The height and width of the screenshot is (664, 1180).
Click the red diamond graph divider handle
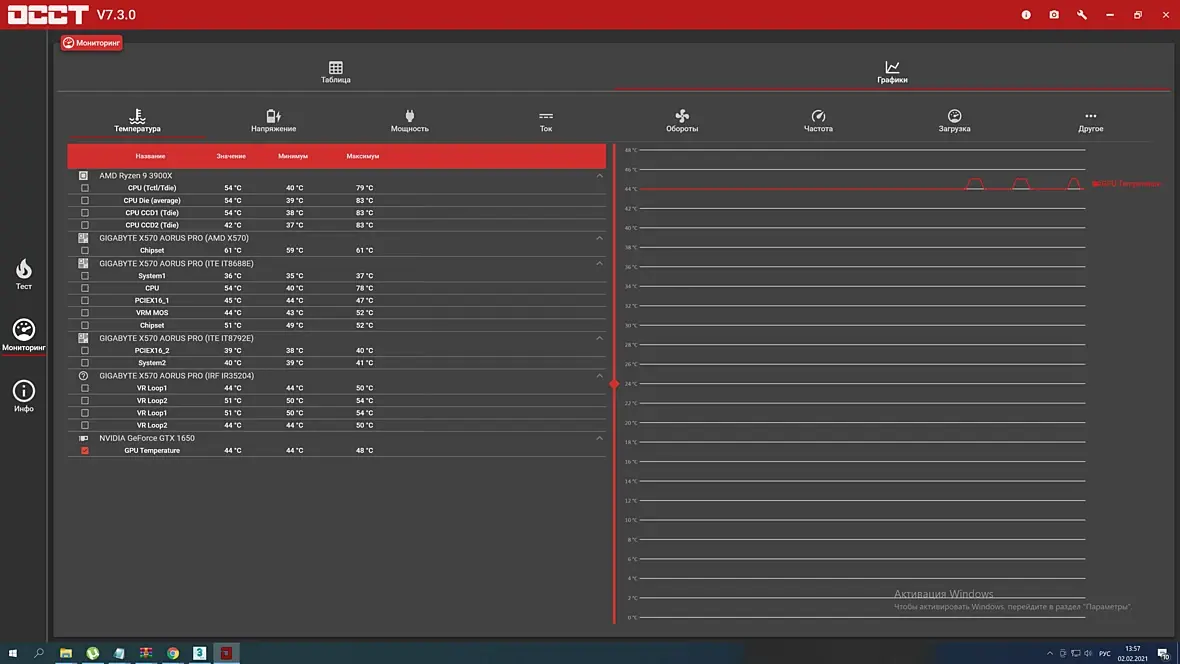[614, 384]
